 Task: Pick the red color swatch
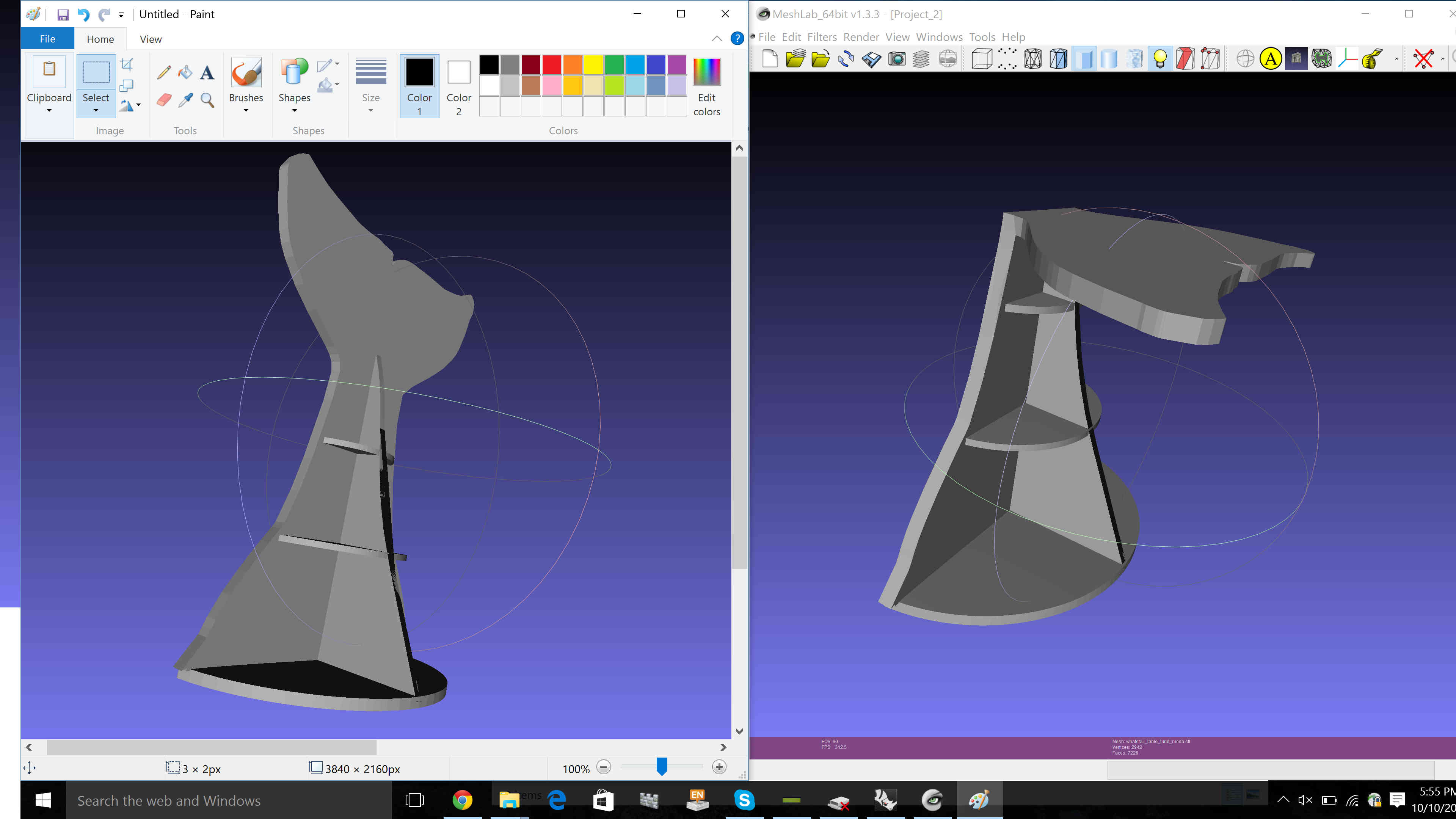coord(552,64)
